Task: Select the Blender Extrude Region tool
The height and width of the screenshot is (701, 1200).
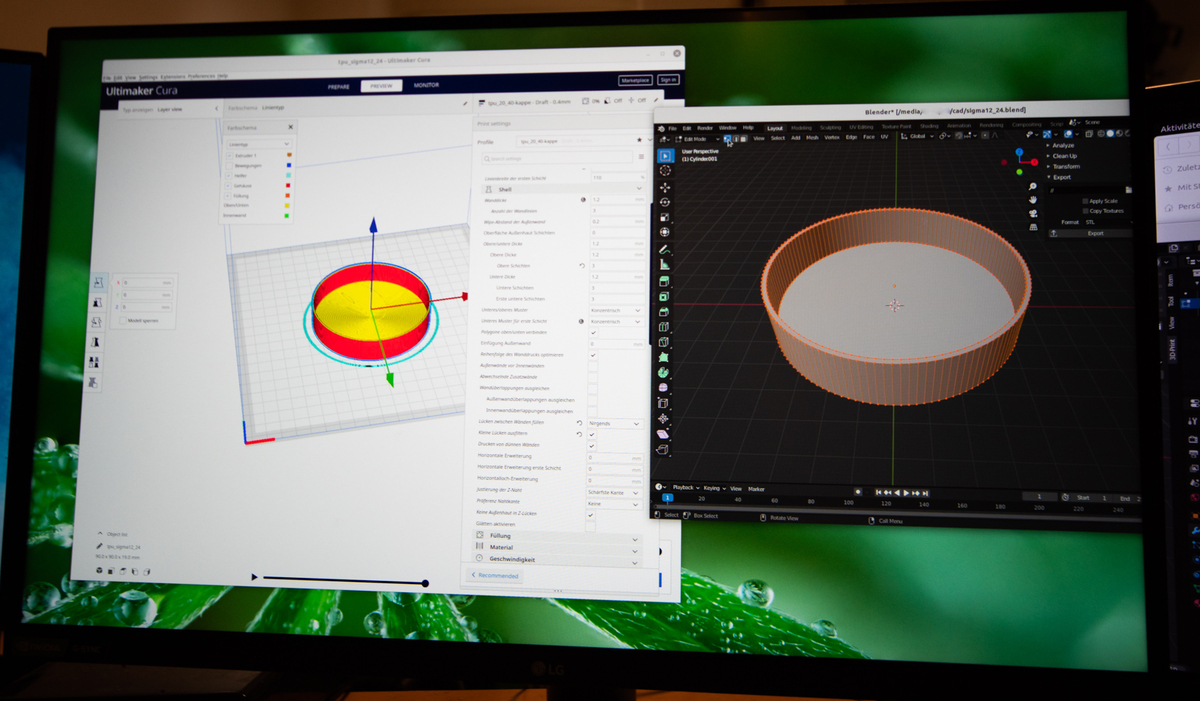Action: point(664,281)
